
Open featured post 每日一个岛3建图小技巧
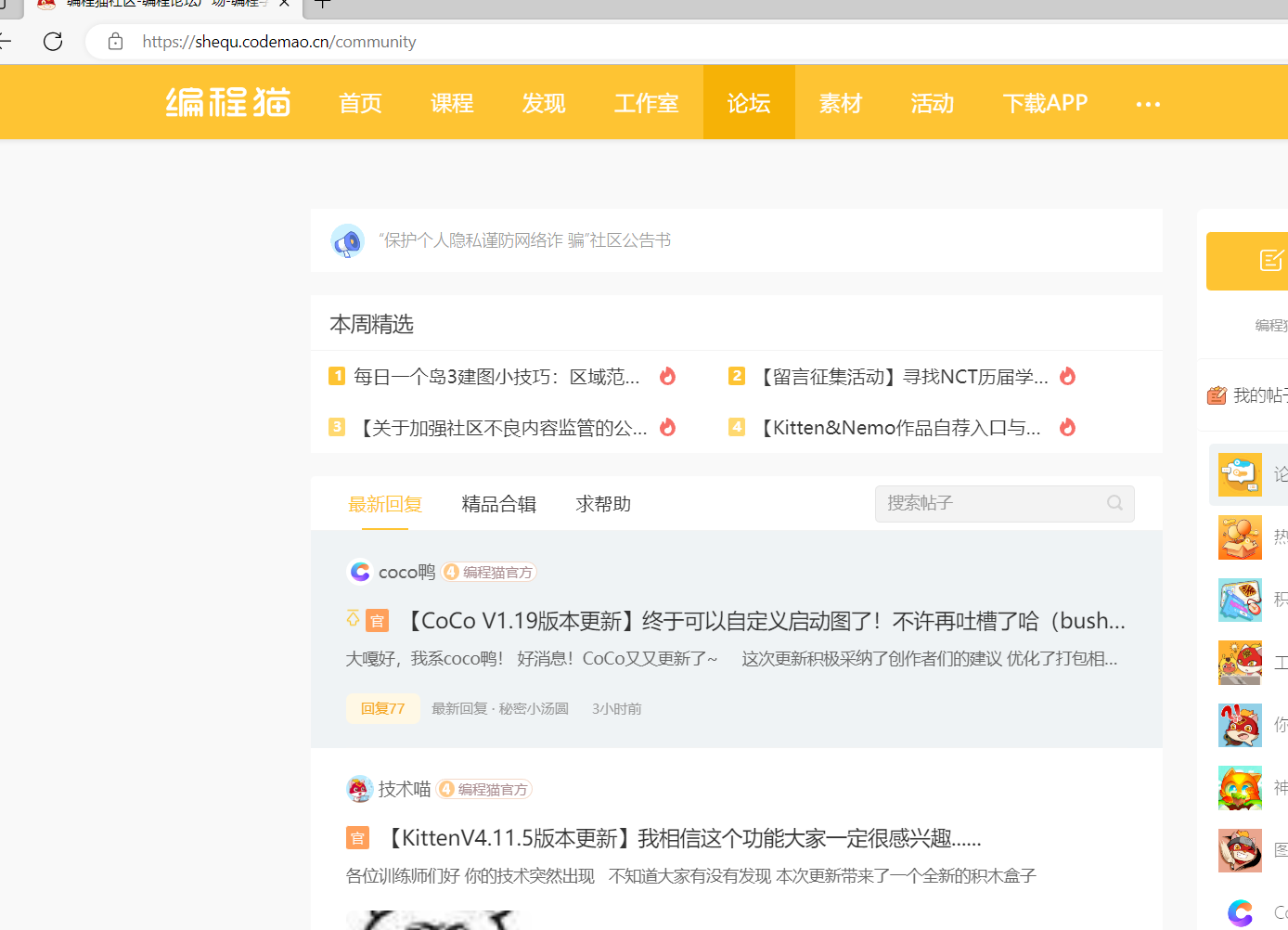(496, 376)
